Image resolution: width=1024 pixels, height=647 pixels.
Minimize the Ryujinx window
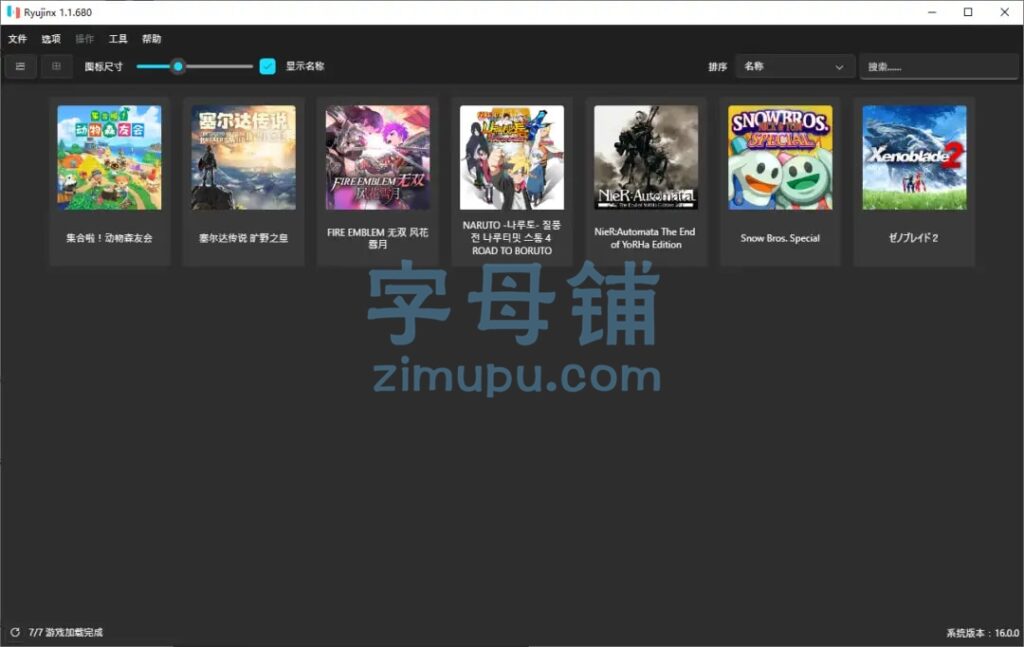(x=932, y=12)
